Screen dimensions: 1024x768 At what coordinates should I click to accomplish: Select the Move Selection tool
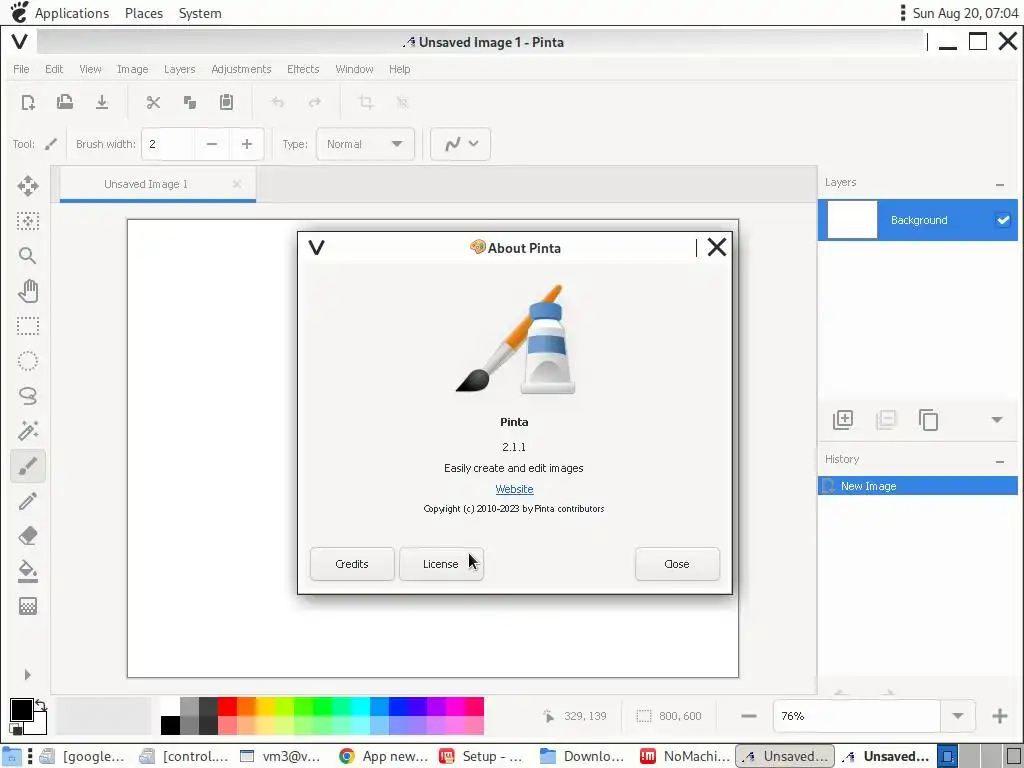tap(28, 221)
